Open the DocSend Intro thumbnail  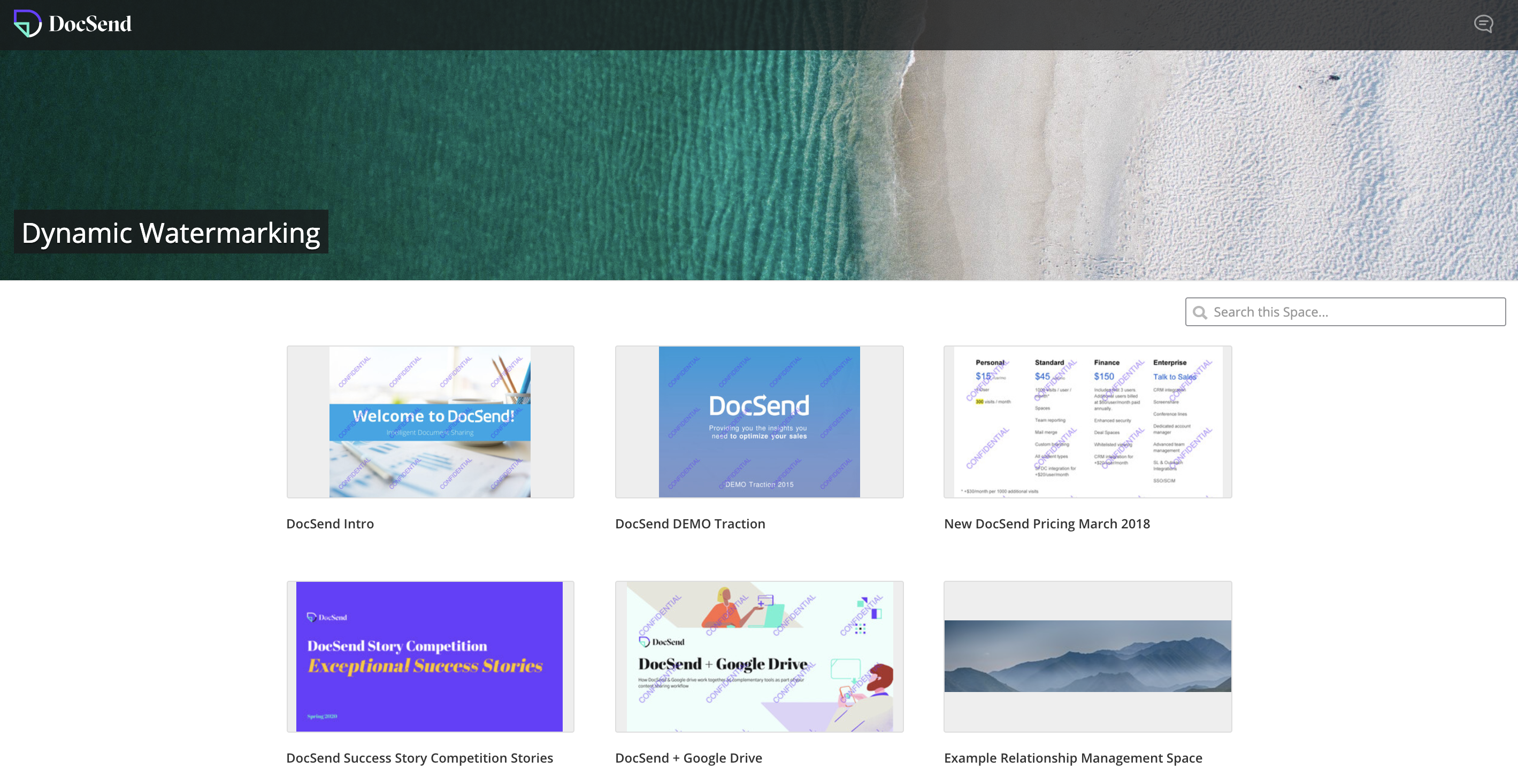(x=430, y=422)
